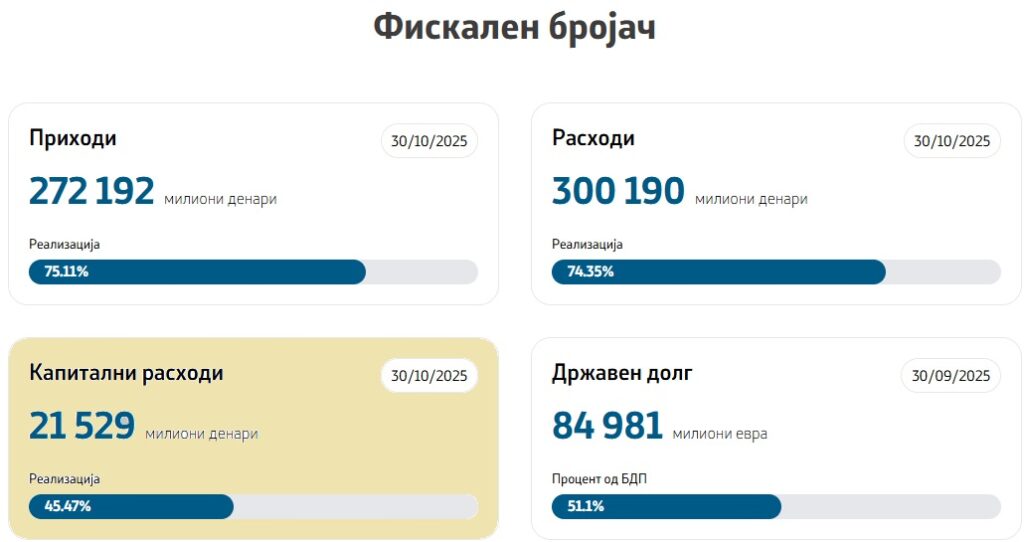Click the "Фискален бројач" page title
This screenshot has width=1024, height=542.
514,27
